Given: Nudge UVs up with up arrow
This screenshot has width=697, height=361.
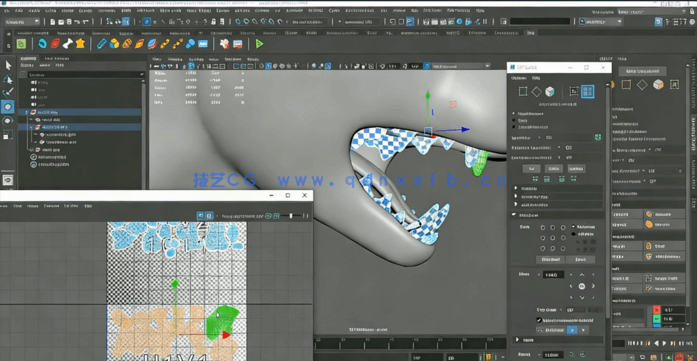Looking at the screenshot, I should coord(582,275).
